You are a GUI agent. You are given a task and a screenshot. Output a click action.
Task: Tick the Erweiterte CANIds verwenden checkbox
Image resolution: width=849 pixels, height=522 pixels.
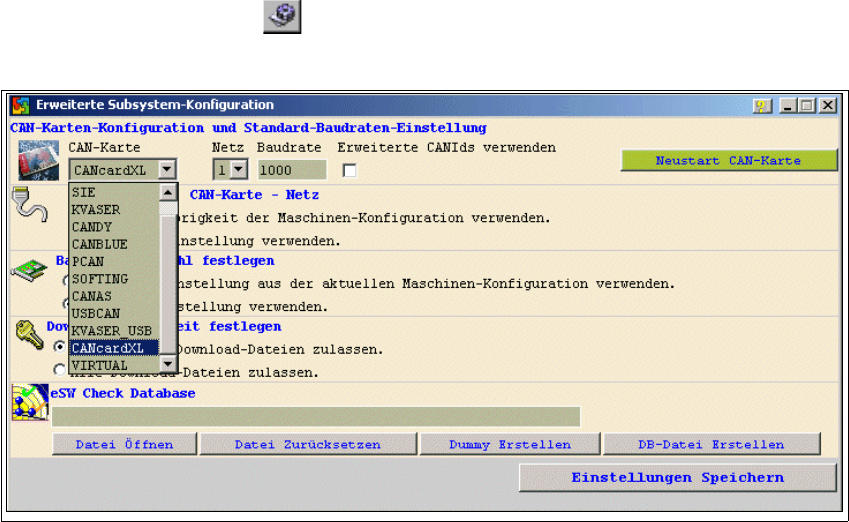tap(350, 171)
